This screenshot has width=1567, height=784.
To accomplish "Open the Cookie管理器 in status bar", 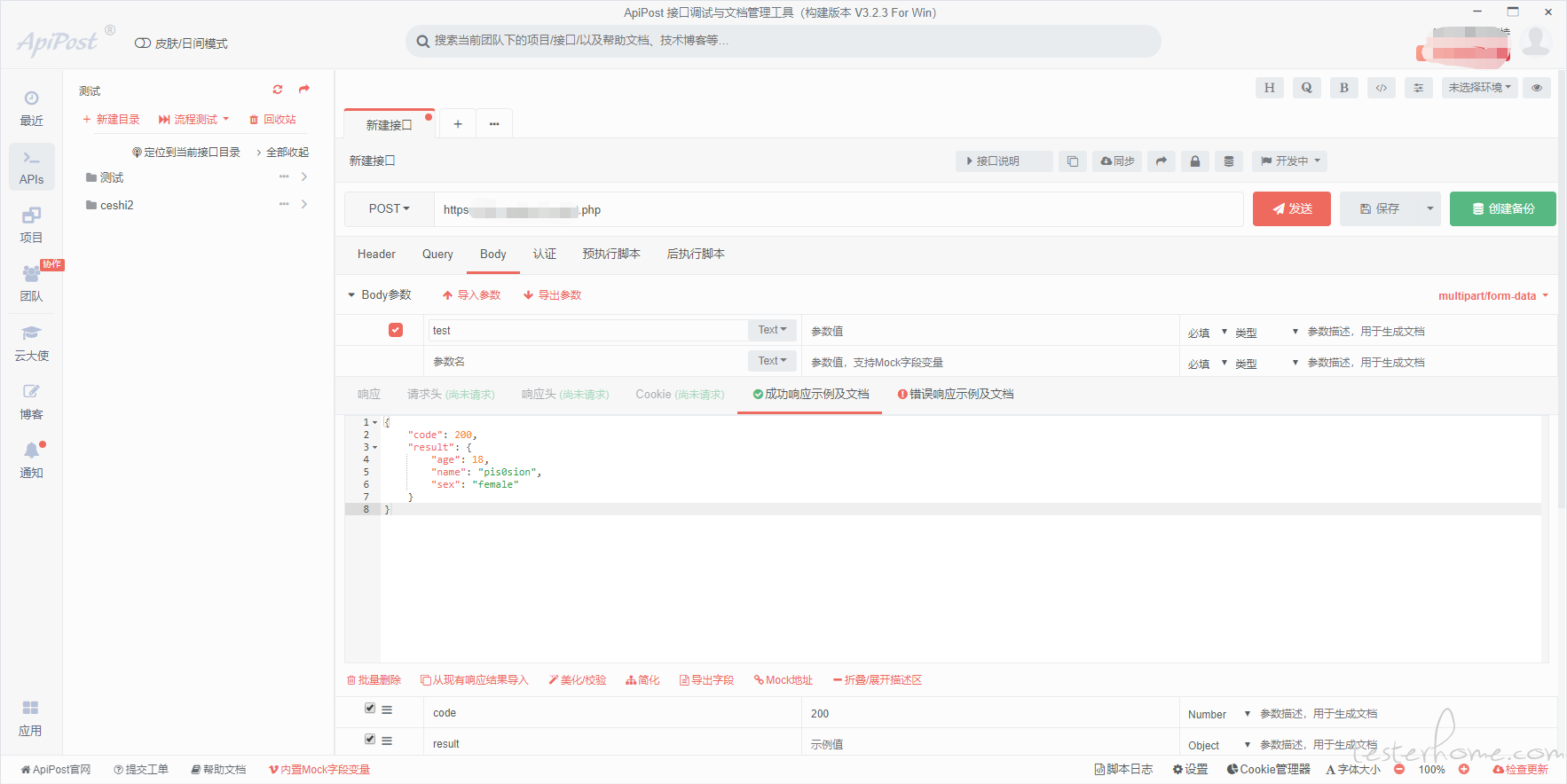I will 1269,770.
